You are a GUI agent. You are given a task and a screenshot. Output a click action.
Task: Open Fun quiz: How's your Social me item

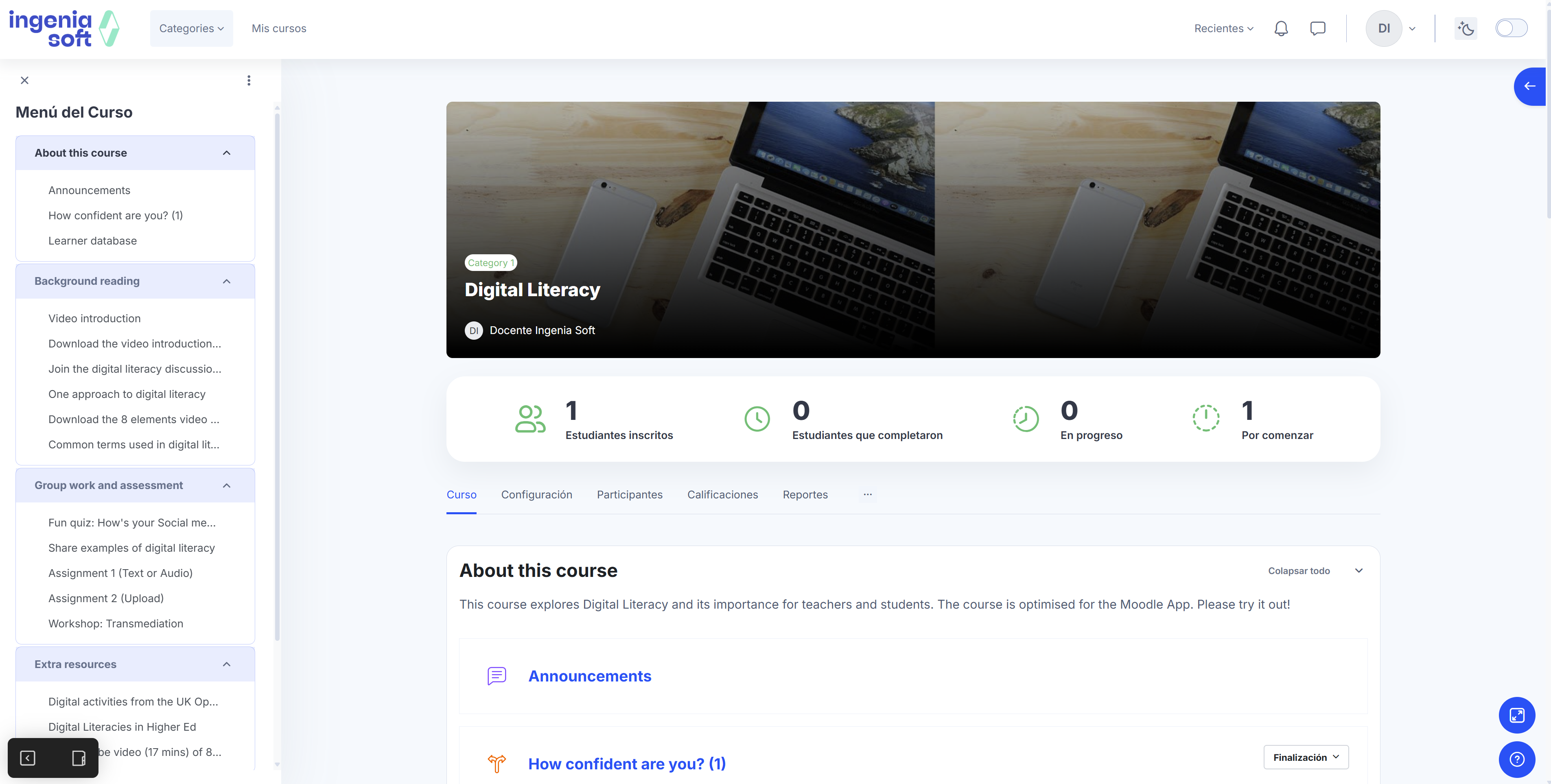pyautogui.click(x=132, y=523)
